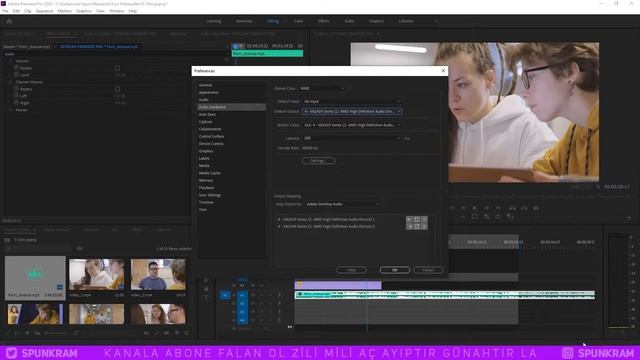Click the audio meters panel
Viewport: 640px width, 360px height.
pos(618,281)
